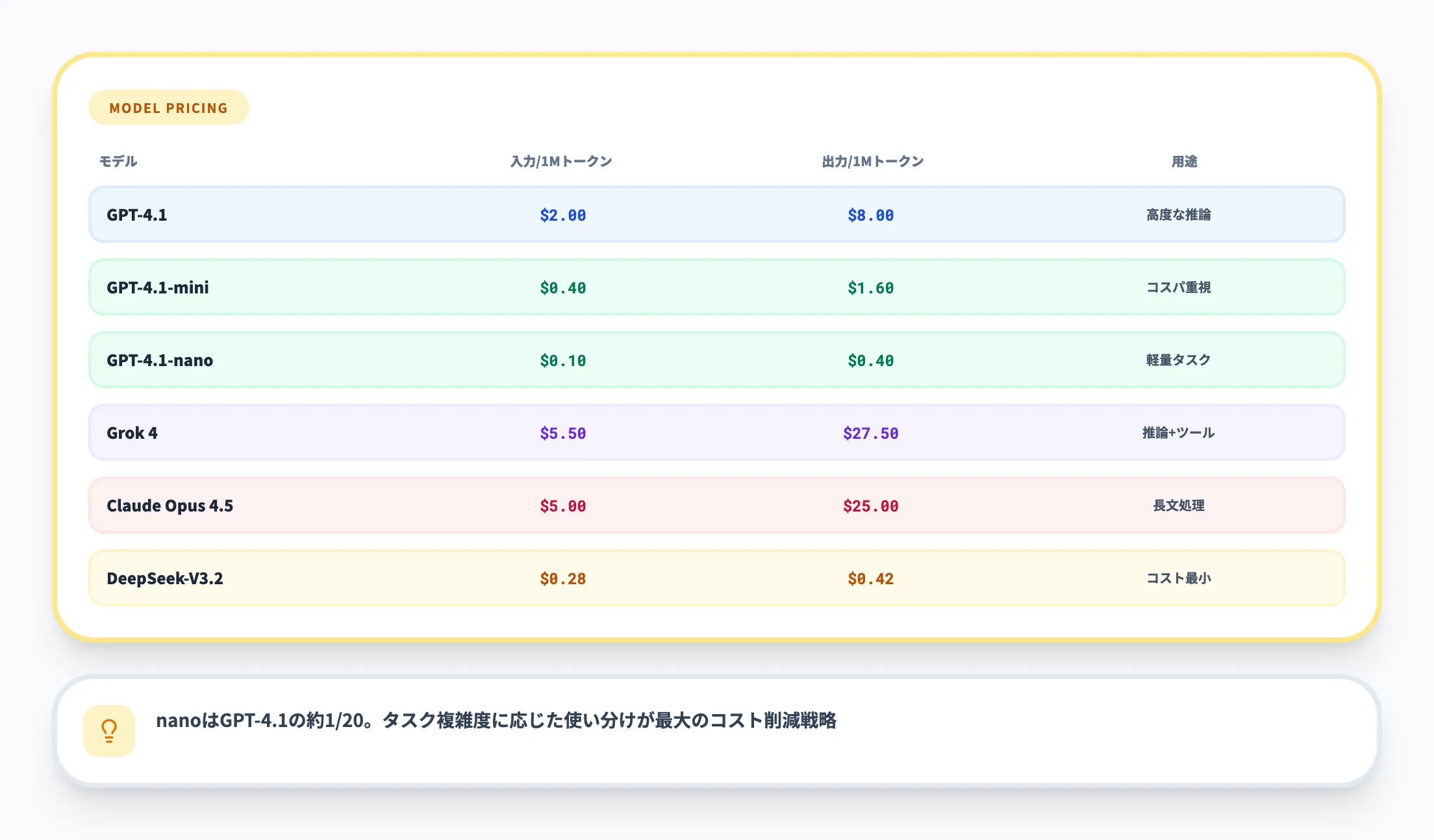This screenshot has width=1434, height=840.
Task: Click the モデル column header
Action: click(x=117, y=162)
